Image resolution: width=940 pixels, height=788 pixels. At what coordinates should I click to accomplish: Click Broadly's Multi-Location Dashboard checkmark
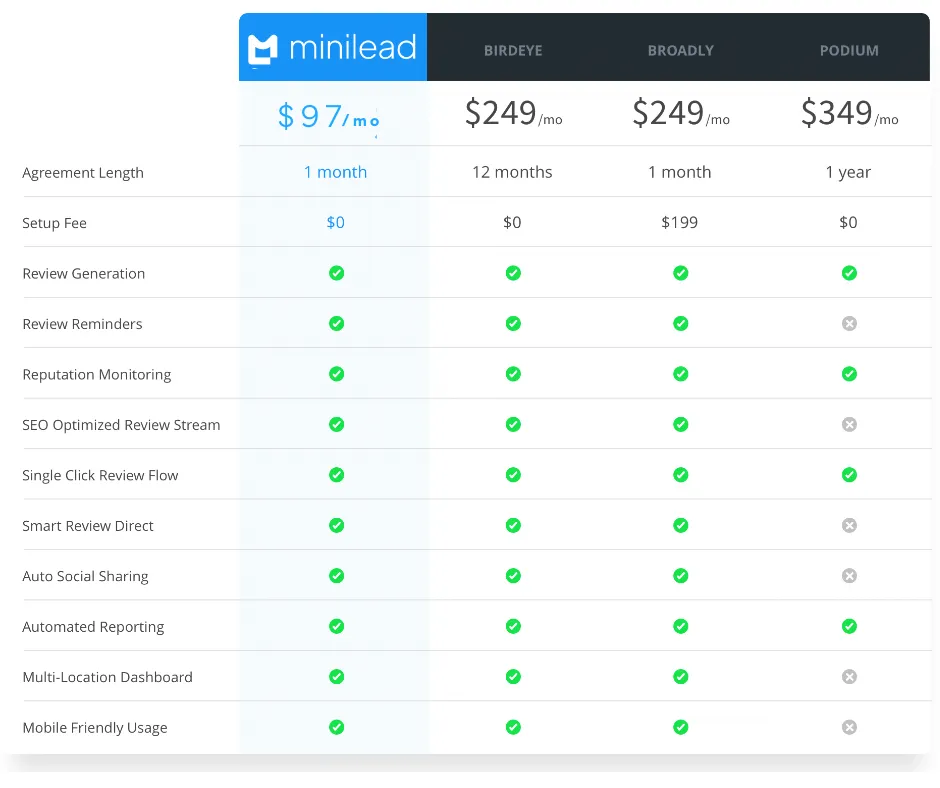(680, 676)
